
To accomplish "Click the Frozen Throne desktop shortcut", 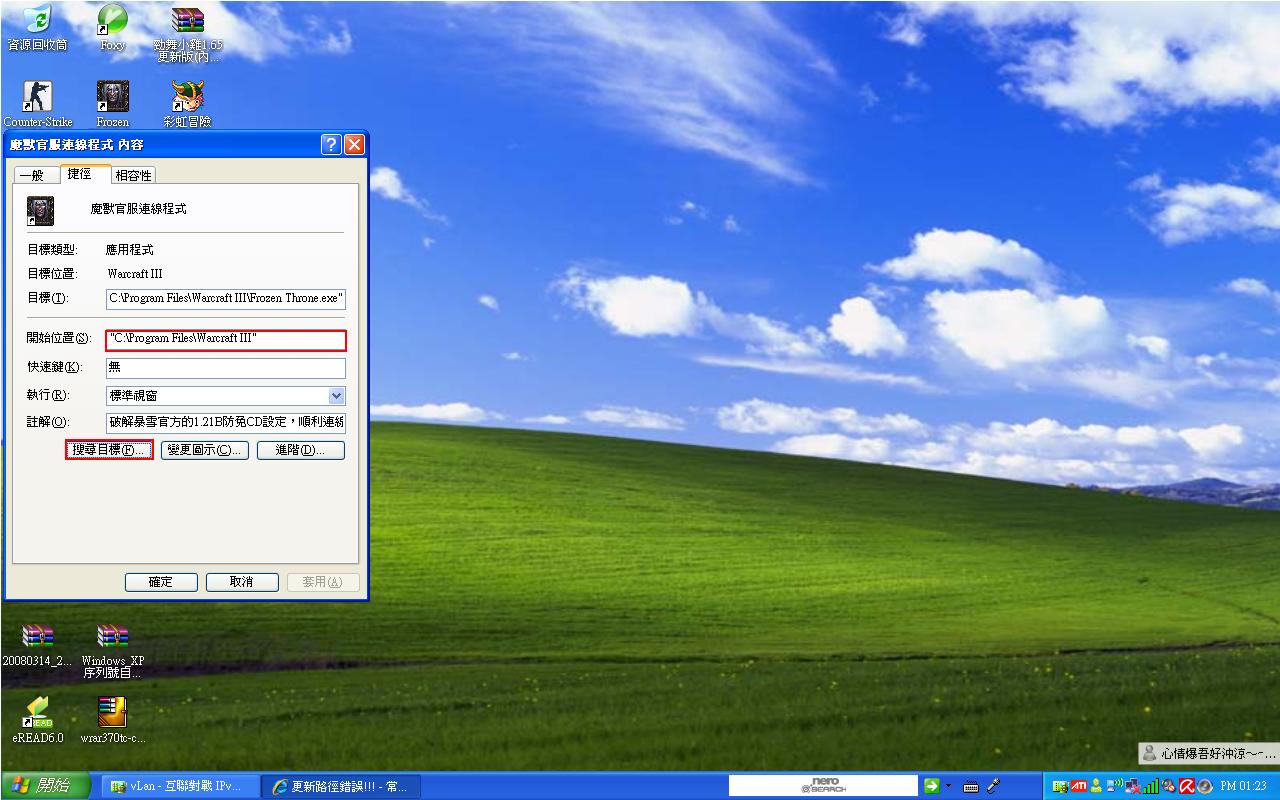I will tap(112, 99).
